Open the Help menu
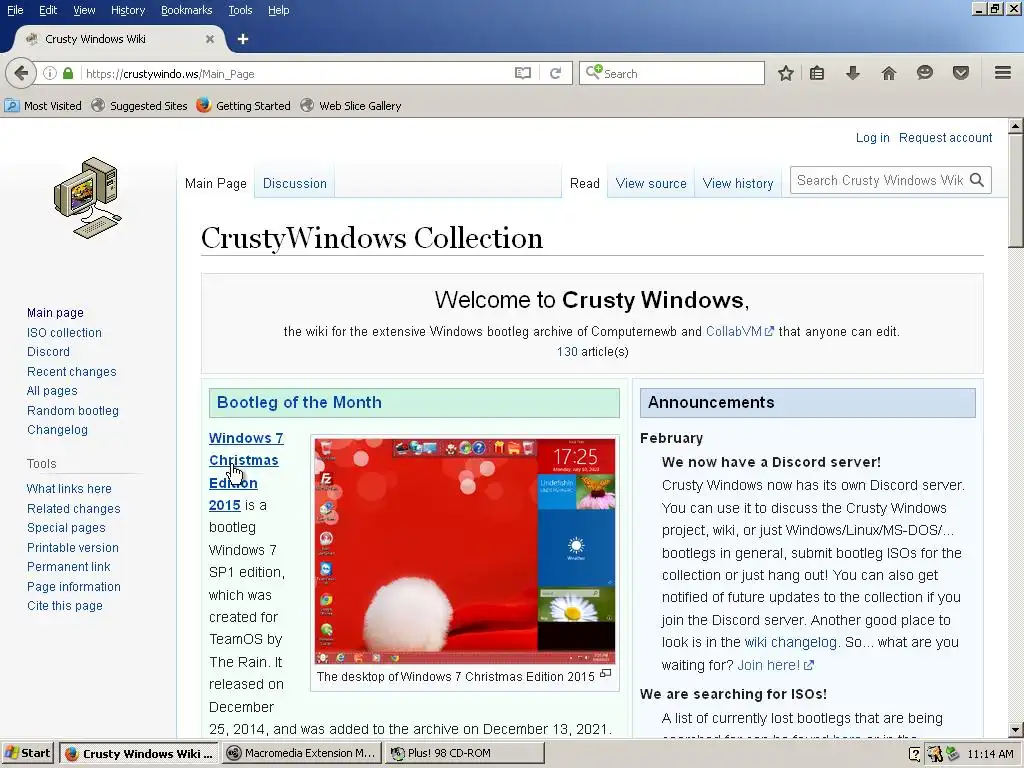 (x=278, y=10)
